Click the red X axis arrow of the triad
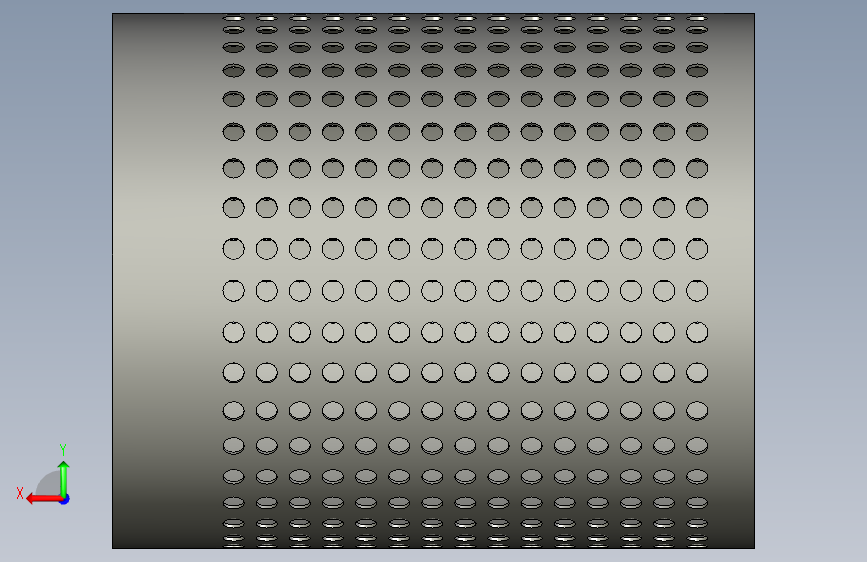This screenshot has width=867, height=562. tap(43, 499)
